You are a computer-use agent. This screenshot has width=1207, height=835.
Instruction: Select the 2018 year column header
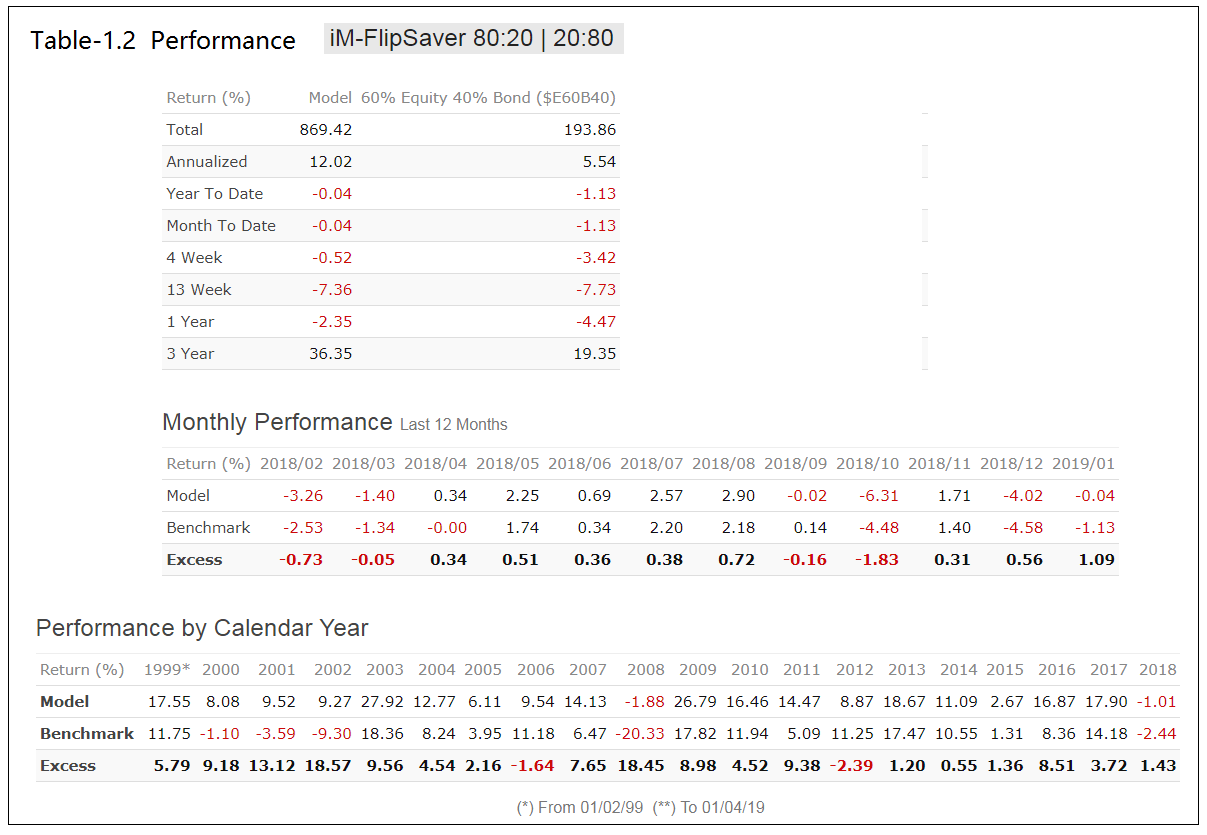(x=1158, y=670)
